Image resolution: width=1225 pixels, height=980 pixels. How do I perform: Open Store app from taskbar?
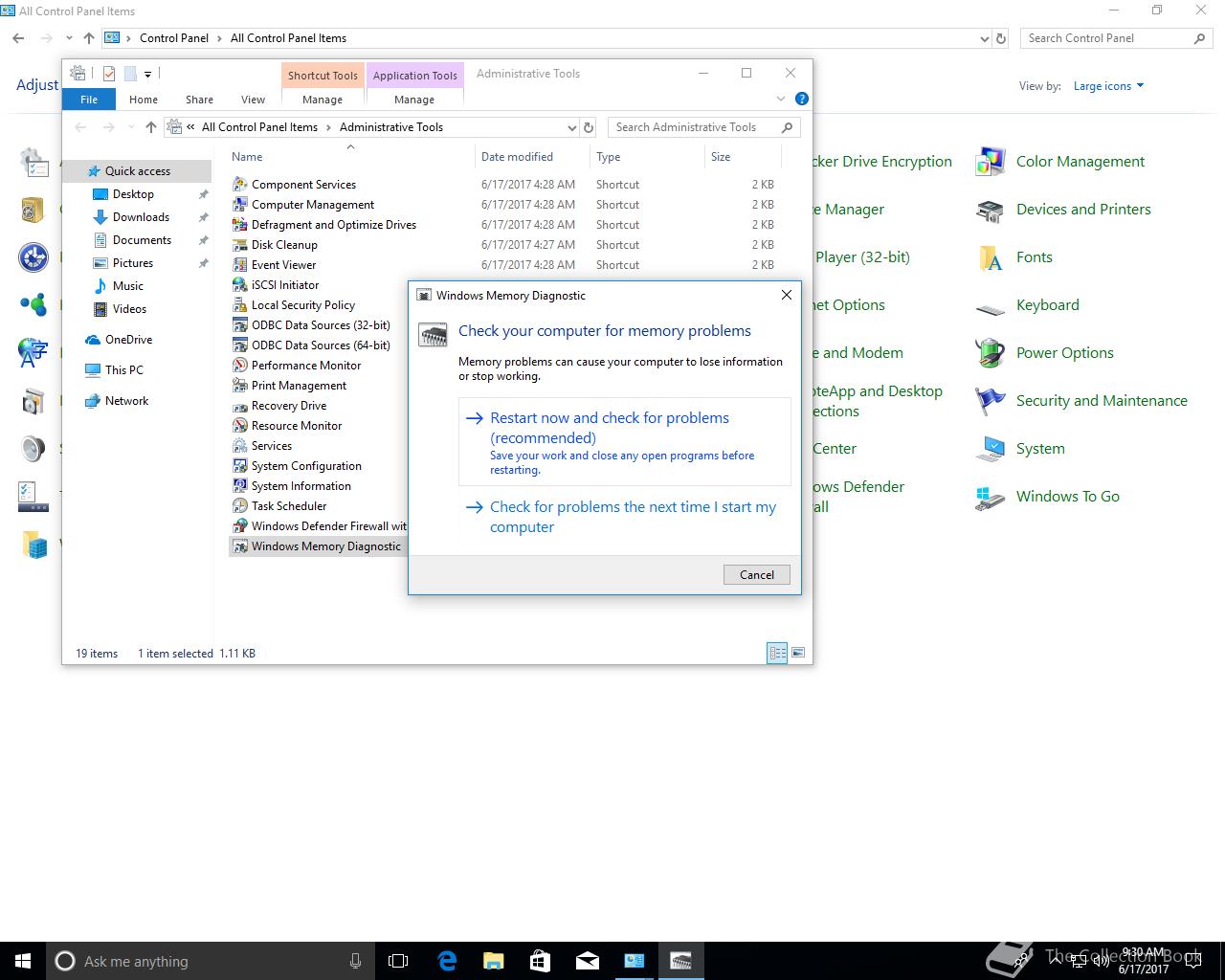[x=540, y=961]
